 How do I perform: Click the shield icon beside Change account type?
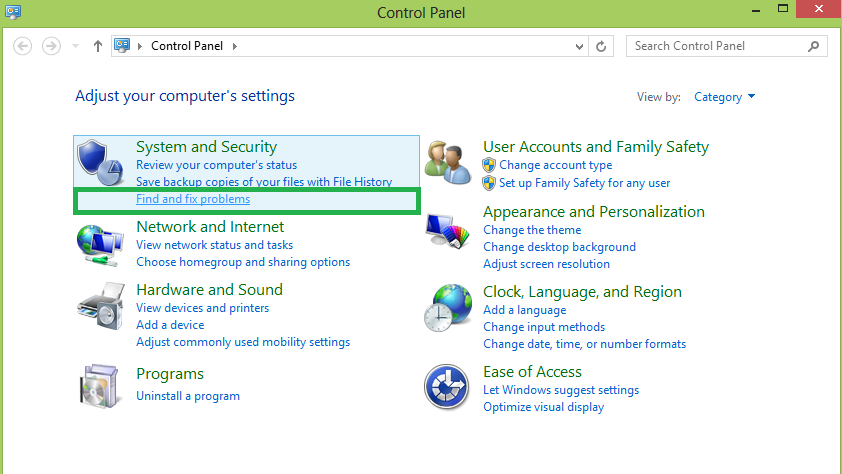[489, 165]
